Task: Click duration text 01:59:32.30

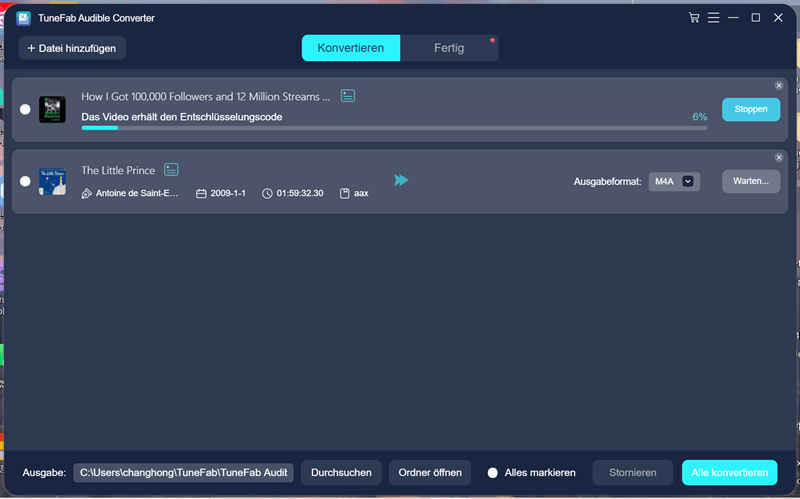Action: click(x=300, y=193)
